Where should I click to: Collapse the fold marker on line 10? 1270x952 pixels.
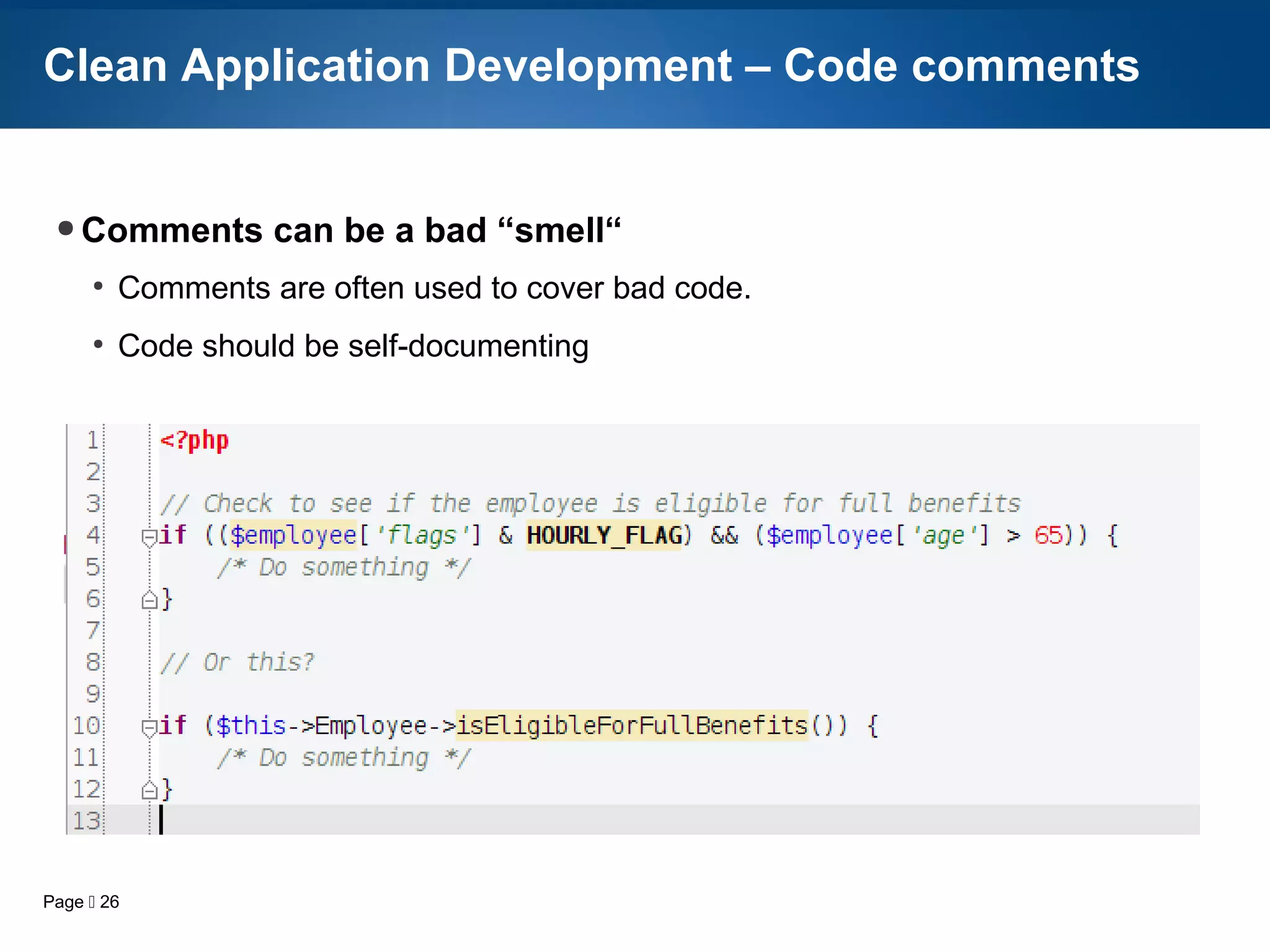[149, 727]
